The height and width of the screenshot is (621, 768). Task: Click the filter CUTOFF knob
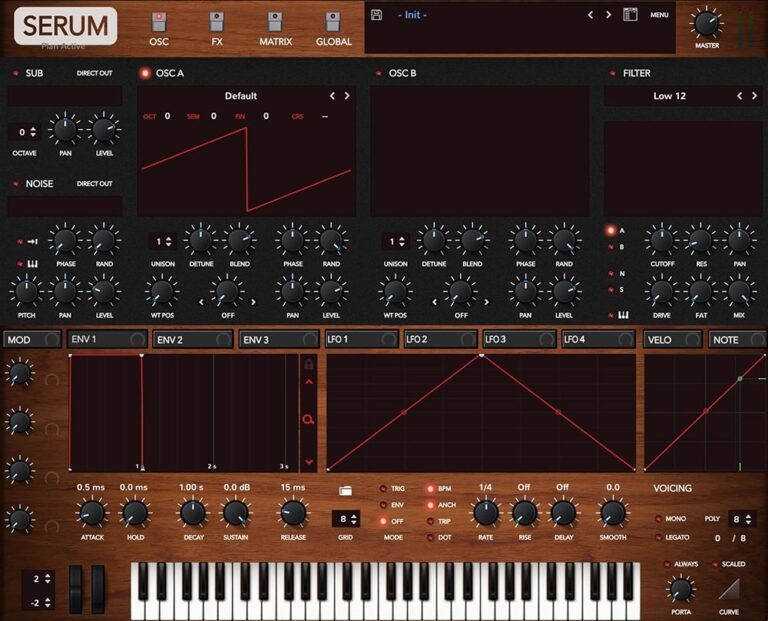pyautogui.click(x=662, y=241)
